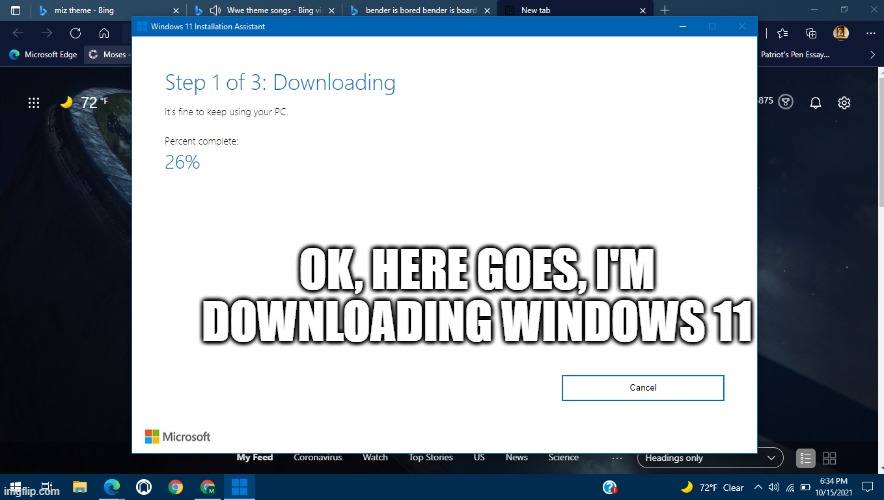Screen dimensions: 884x500
Task: Open the new tab page app launcher grid
Action: pyautogui.click(x=34, y=103)
